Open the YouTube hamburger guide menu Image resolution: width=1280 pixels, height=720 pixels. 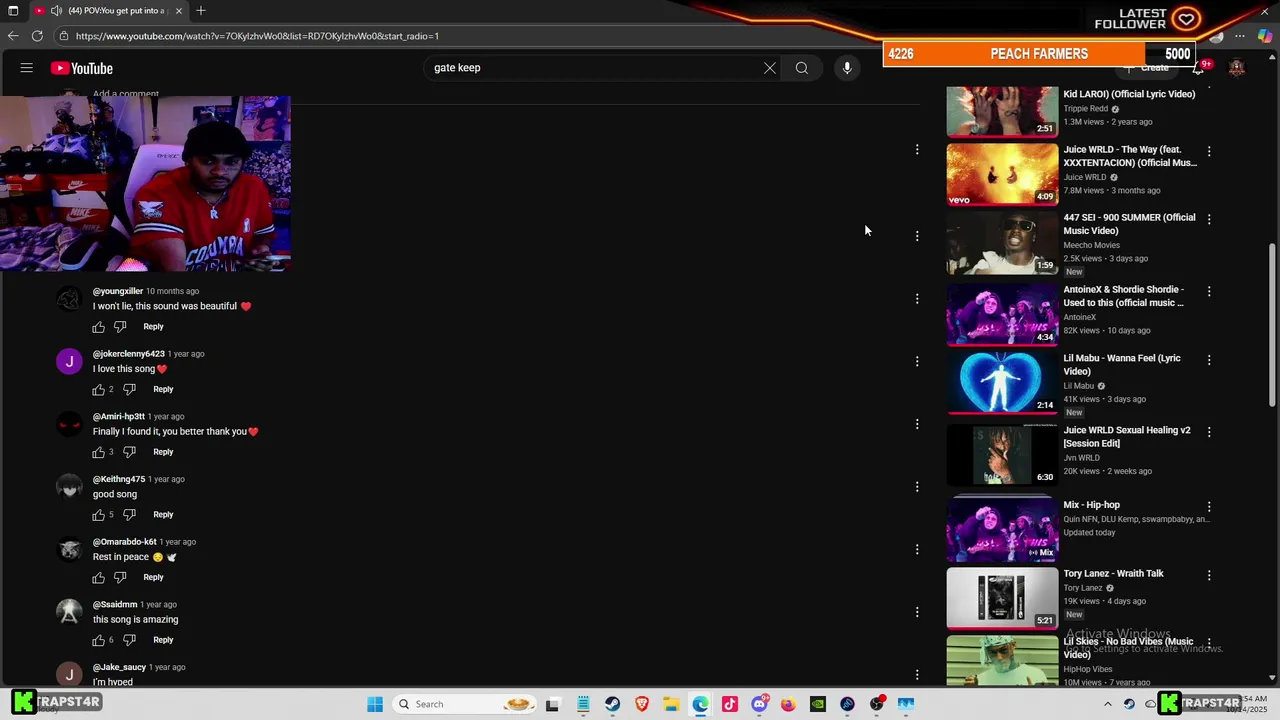click(x=27, y=68)
